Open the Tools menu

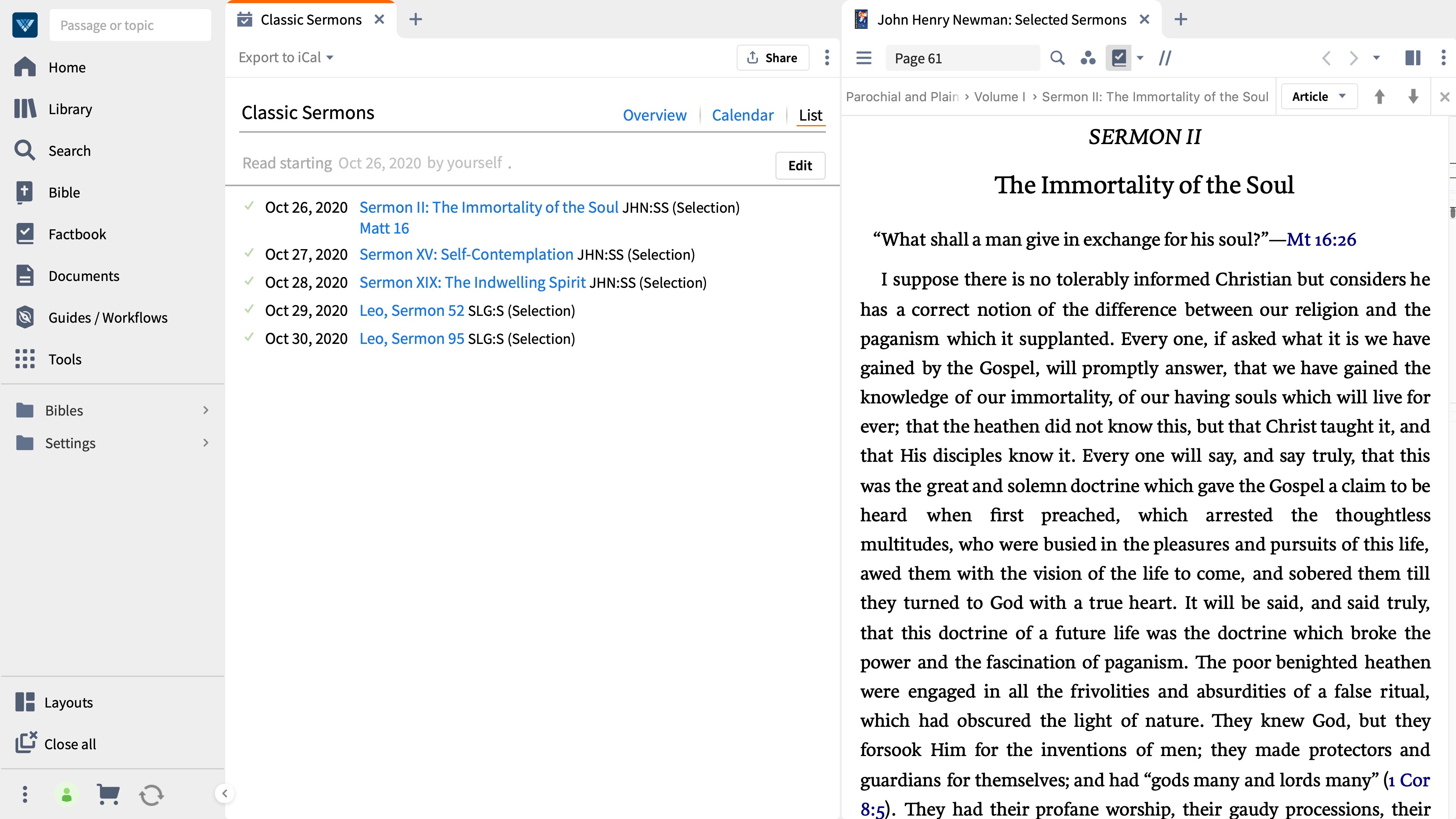click(x=48, y=359)
